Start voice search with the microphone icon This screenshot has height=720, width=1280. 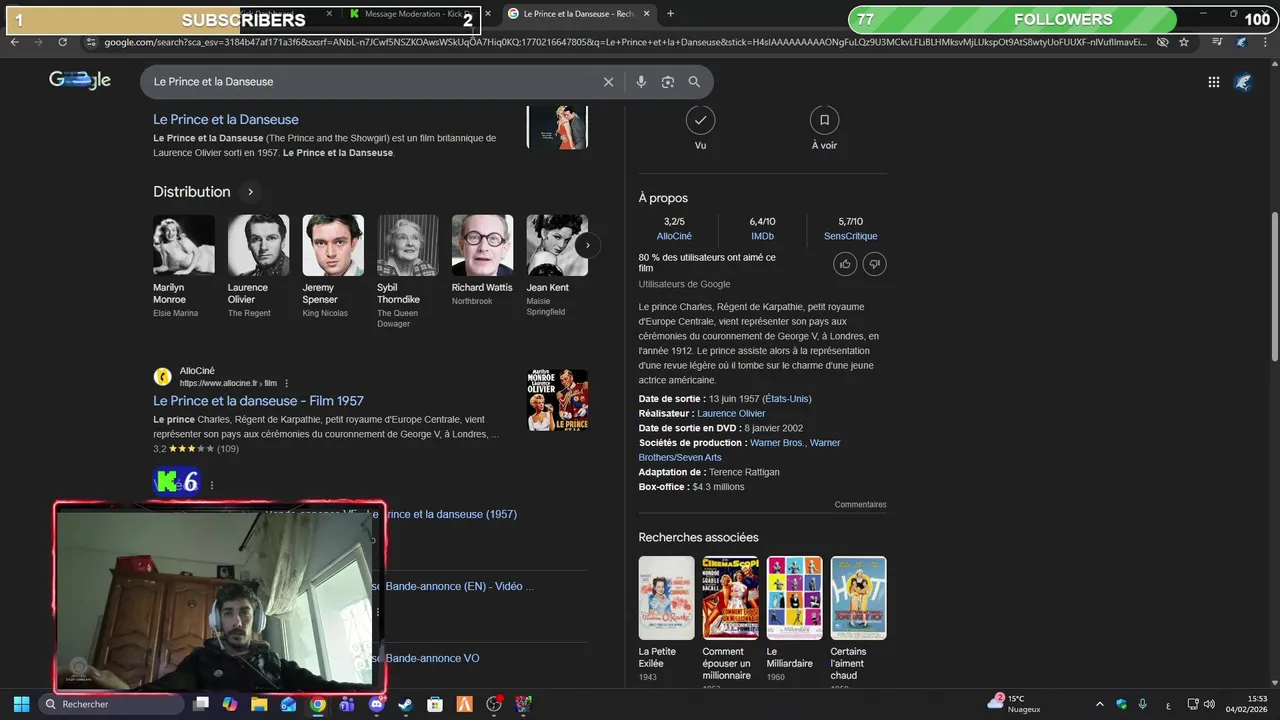click(x=641, y=82)
